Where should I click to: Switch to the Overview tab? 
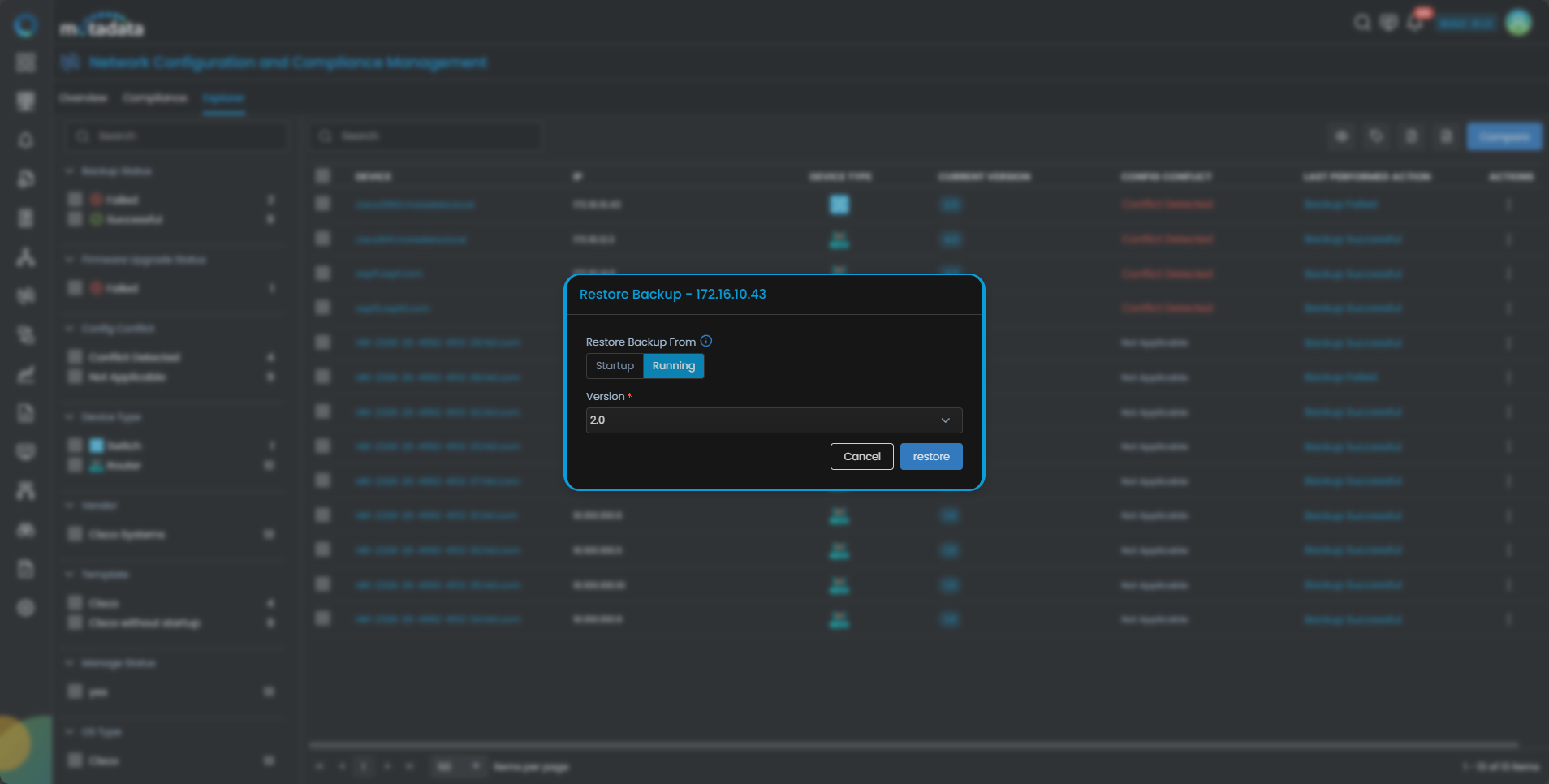(x=83, y=98)
